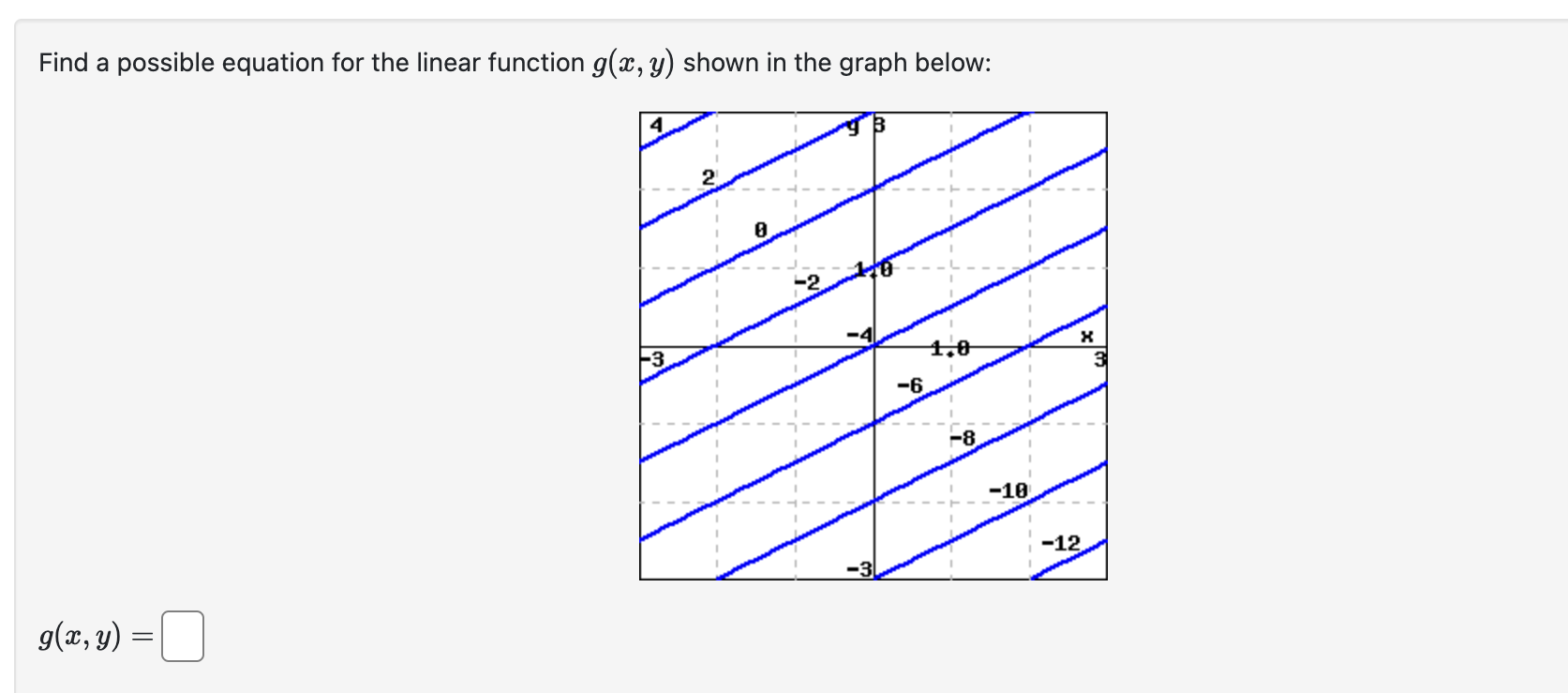Click the y axis label on the graph
This screenshot has width=1568, height=693.
click(x=851, y=125)
